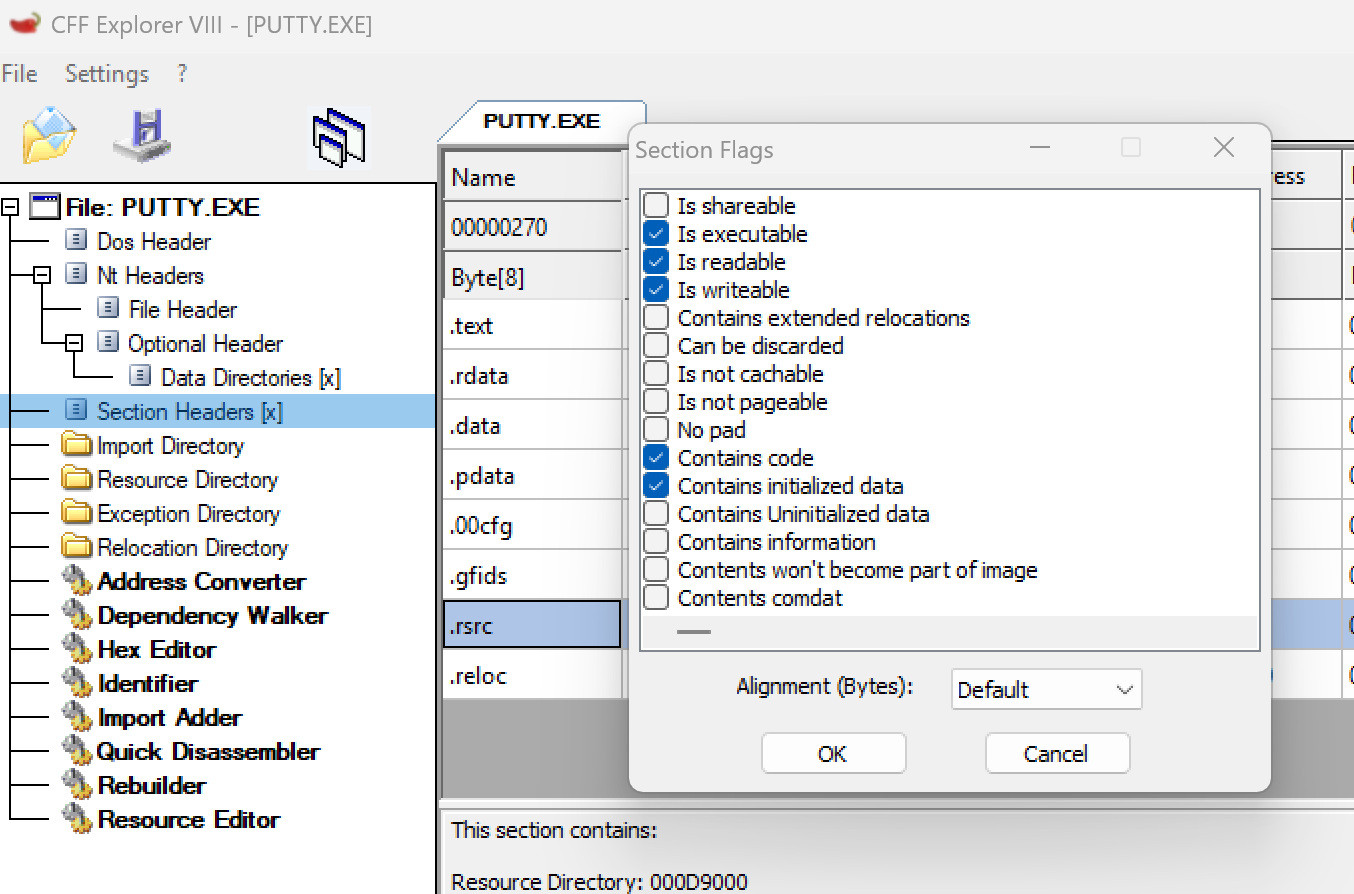
Task: Click the File: PUTTY.EXE window icon
Action: [x=46, y=207]
